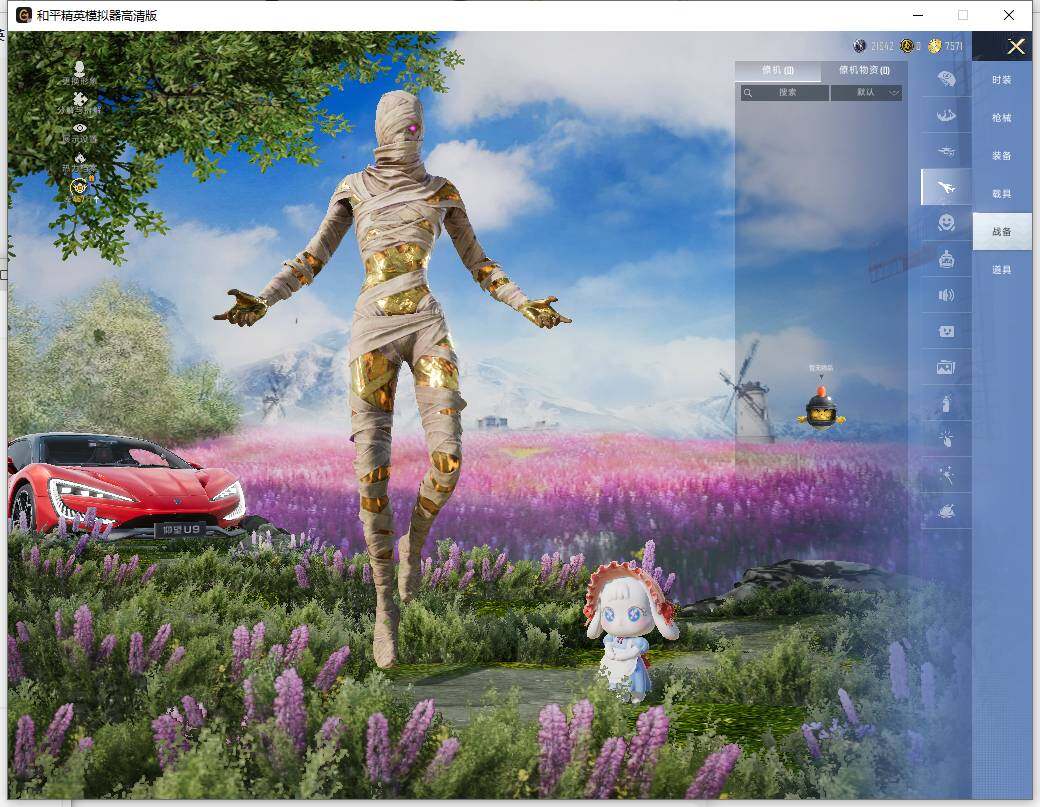Image resolution: width=1040 pixels, height=807 pixels.
Task: Click the red sports car
Action: [126, 486]
